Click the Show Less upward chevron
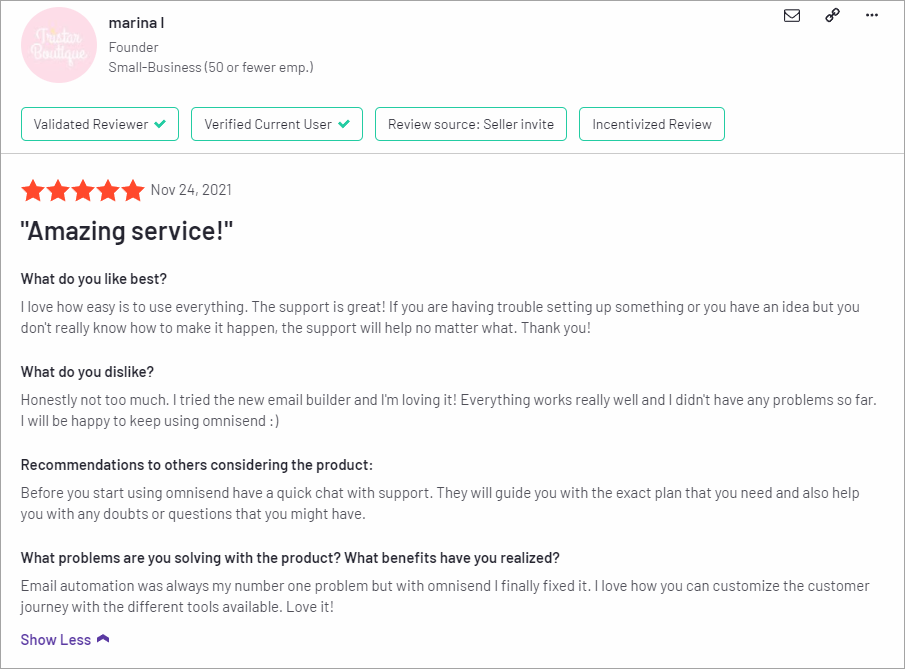Viewport: 905px width, 669px height. pyautogui.click(x=103, y=639)
